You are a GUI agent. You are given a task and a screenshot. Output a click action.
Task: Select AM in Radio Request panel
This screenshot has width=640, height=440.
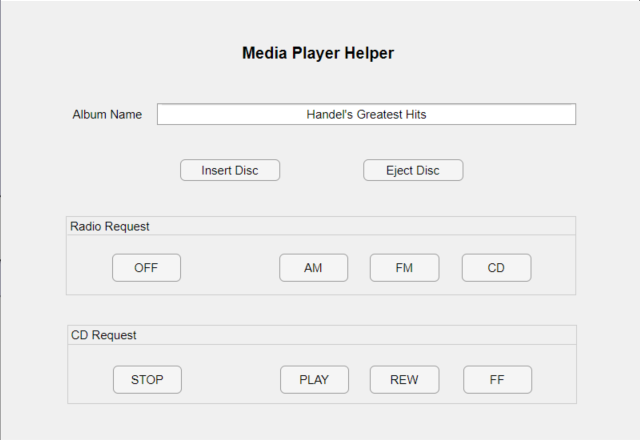coord(313,268)
